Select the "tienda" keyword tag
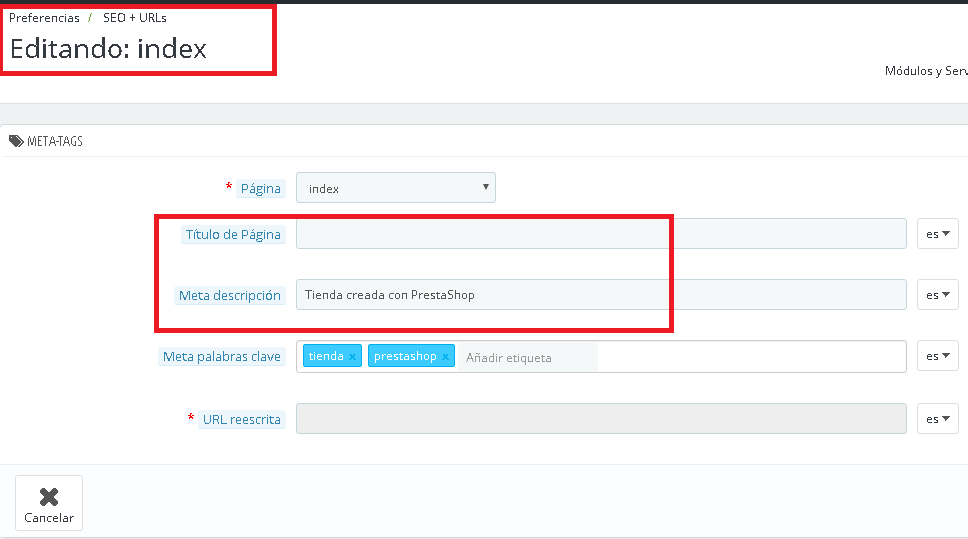The image size is (968, 539). click(325, 356)
